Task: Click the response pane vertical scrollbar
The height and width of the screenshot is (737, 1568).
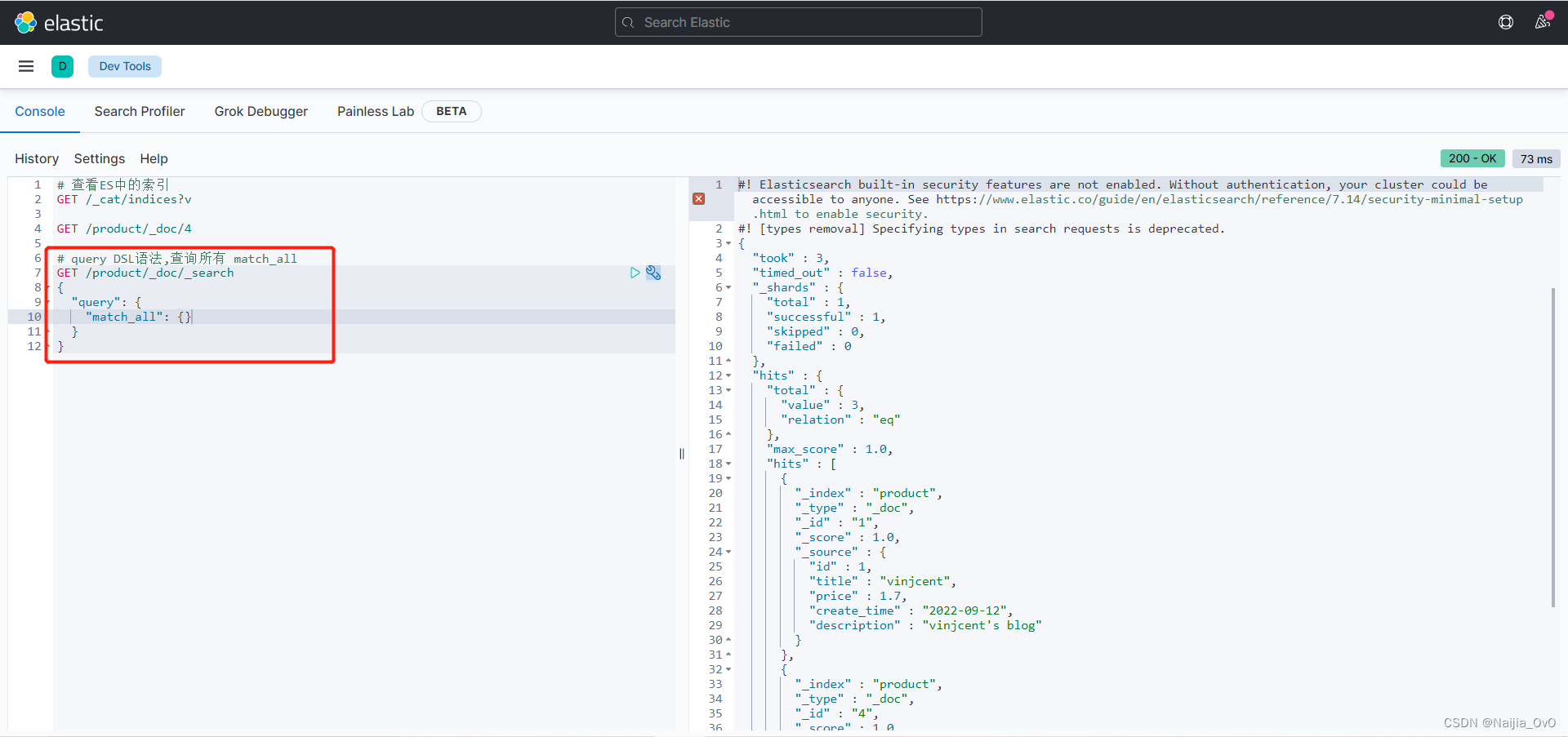Action: point(1553,447)
